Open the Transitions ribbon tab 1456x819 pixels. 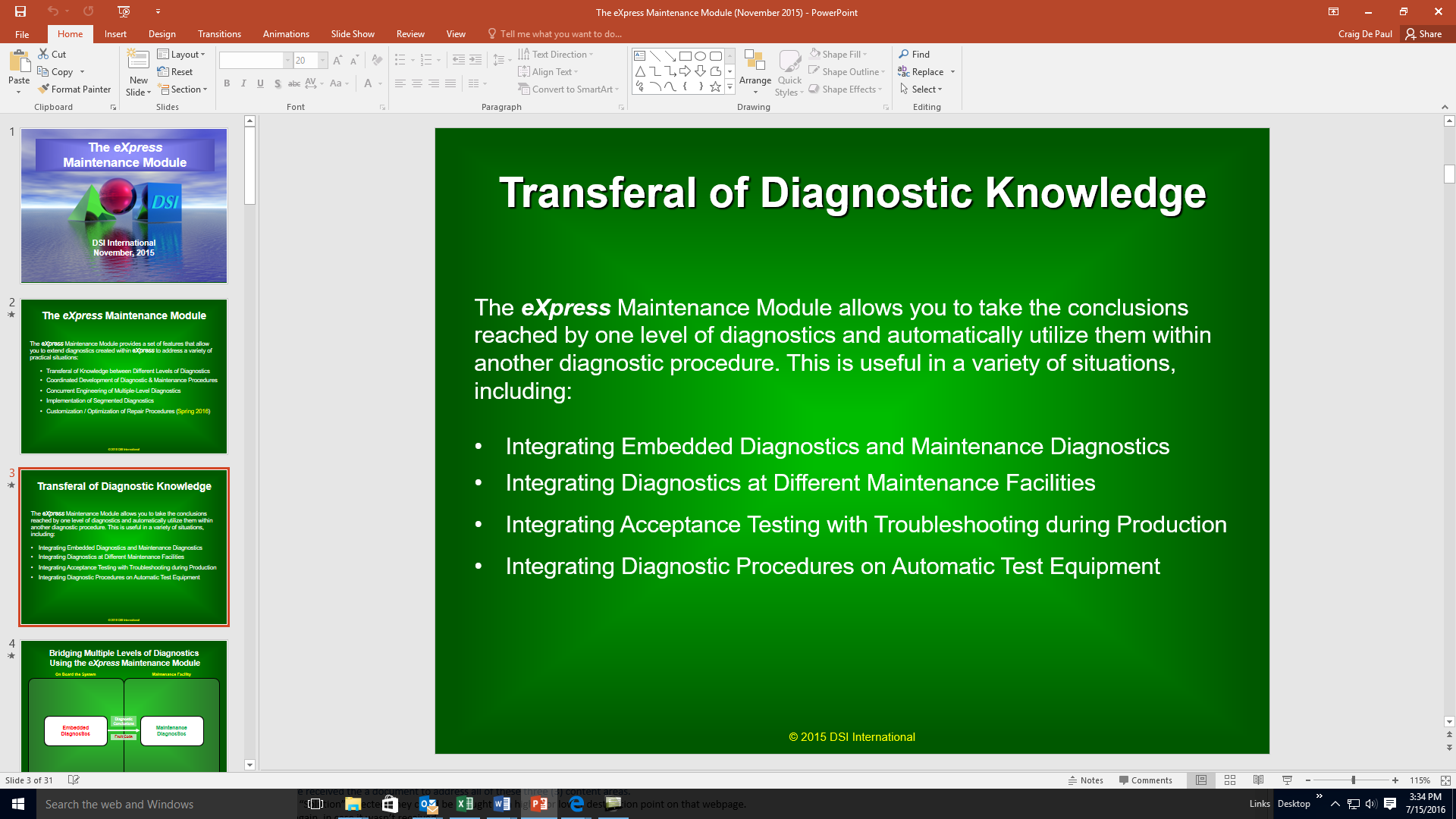click(219, 34)
